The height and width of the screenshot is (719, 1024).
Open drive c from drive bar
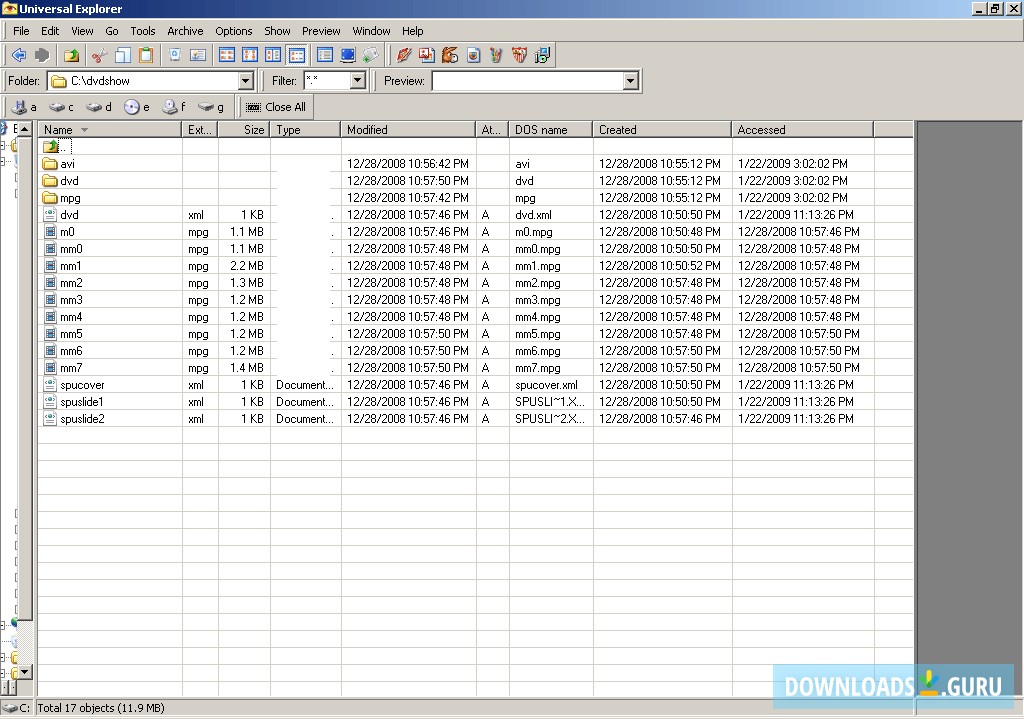[x=61, y=107]
